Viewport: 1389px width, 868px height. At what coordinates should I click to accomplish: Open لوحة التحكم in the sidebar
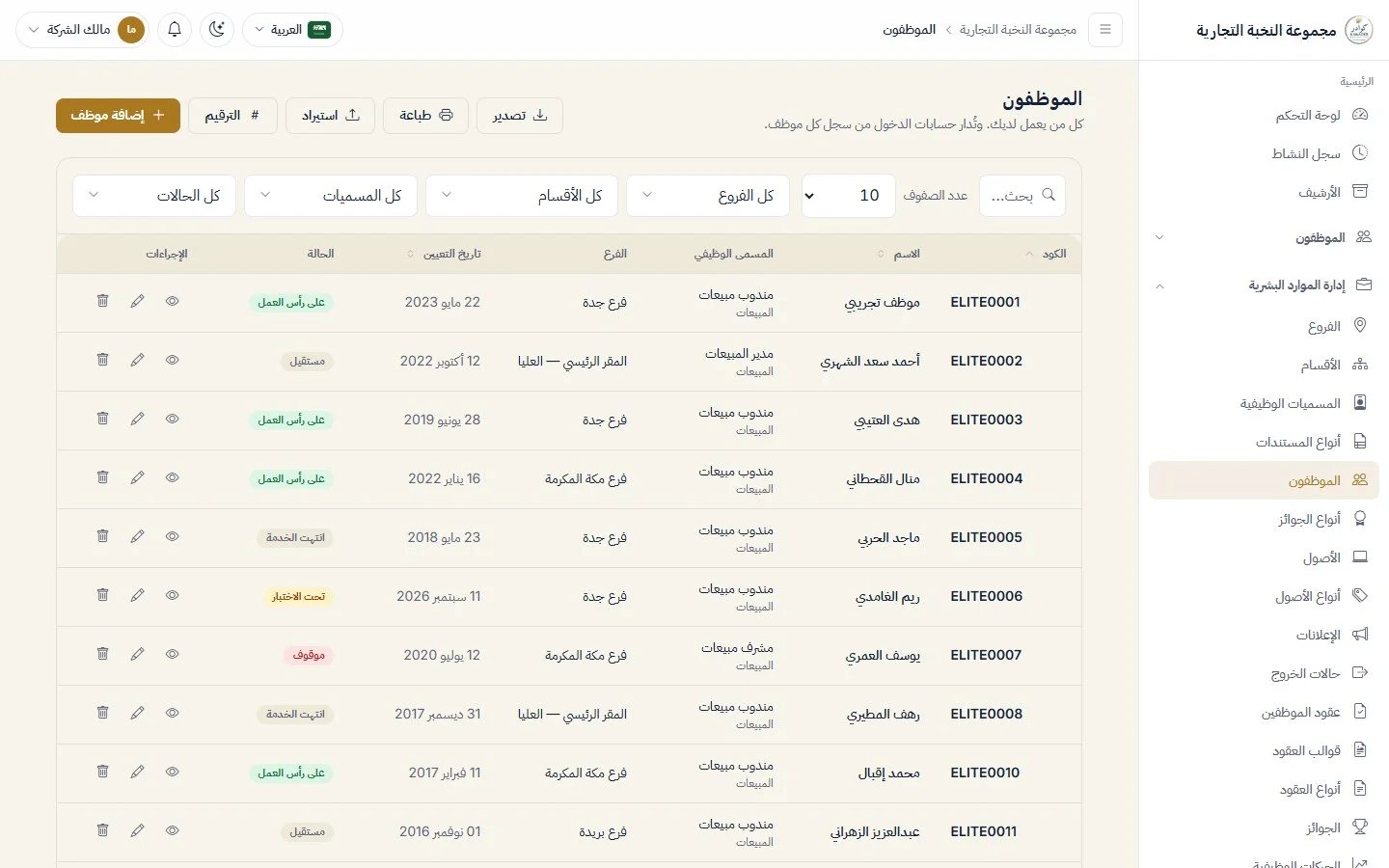click(1264, 115)
